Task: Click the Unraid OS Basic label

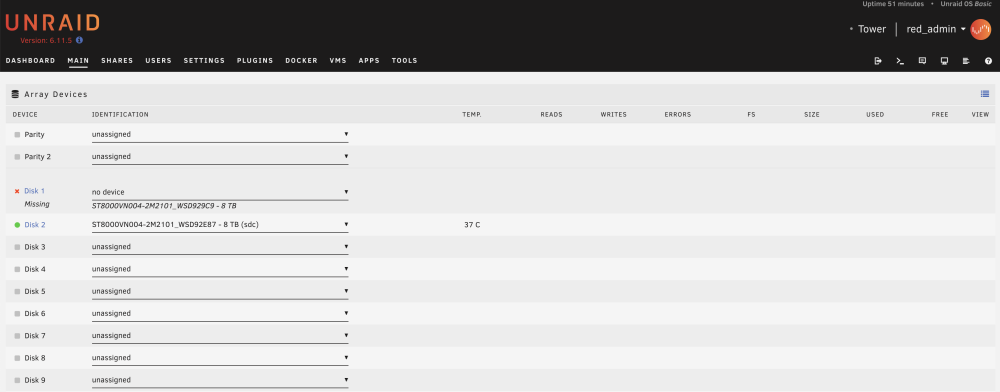Action: (966, 4)
